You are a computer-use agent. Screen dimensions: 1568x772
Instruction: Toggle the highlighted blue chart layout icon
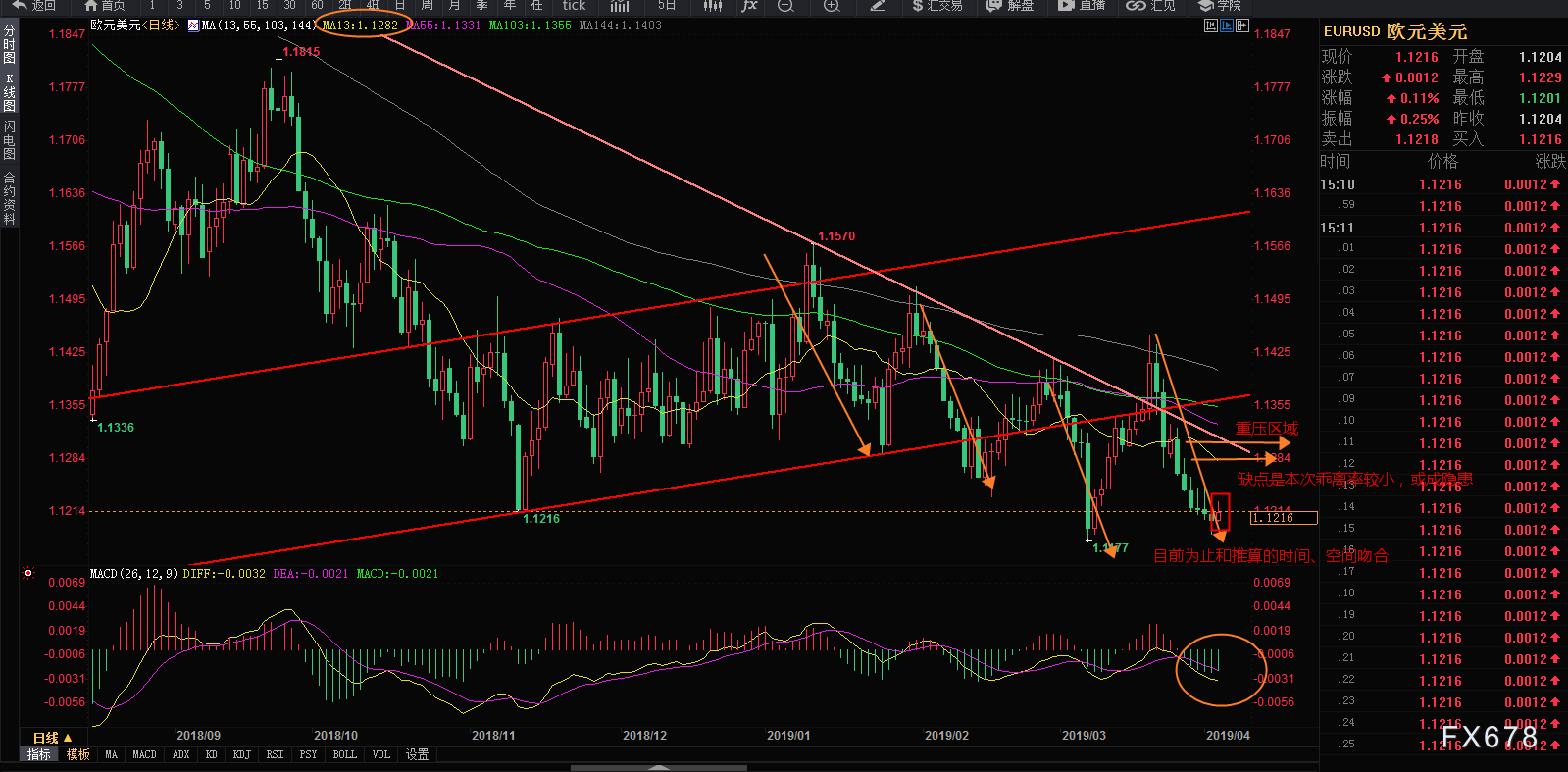1227,26
